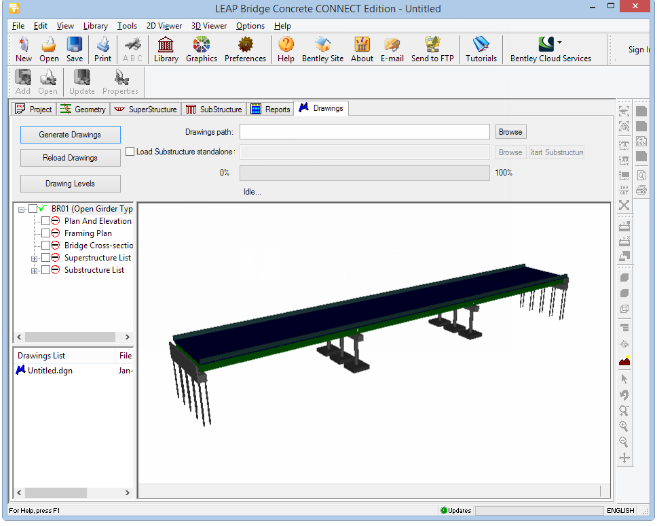This screenshot has width=657, height=526.
Task: Open the Graphics toolbar icon
Action: (202, 49)
